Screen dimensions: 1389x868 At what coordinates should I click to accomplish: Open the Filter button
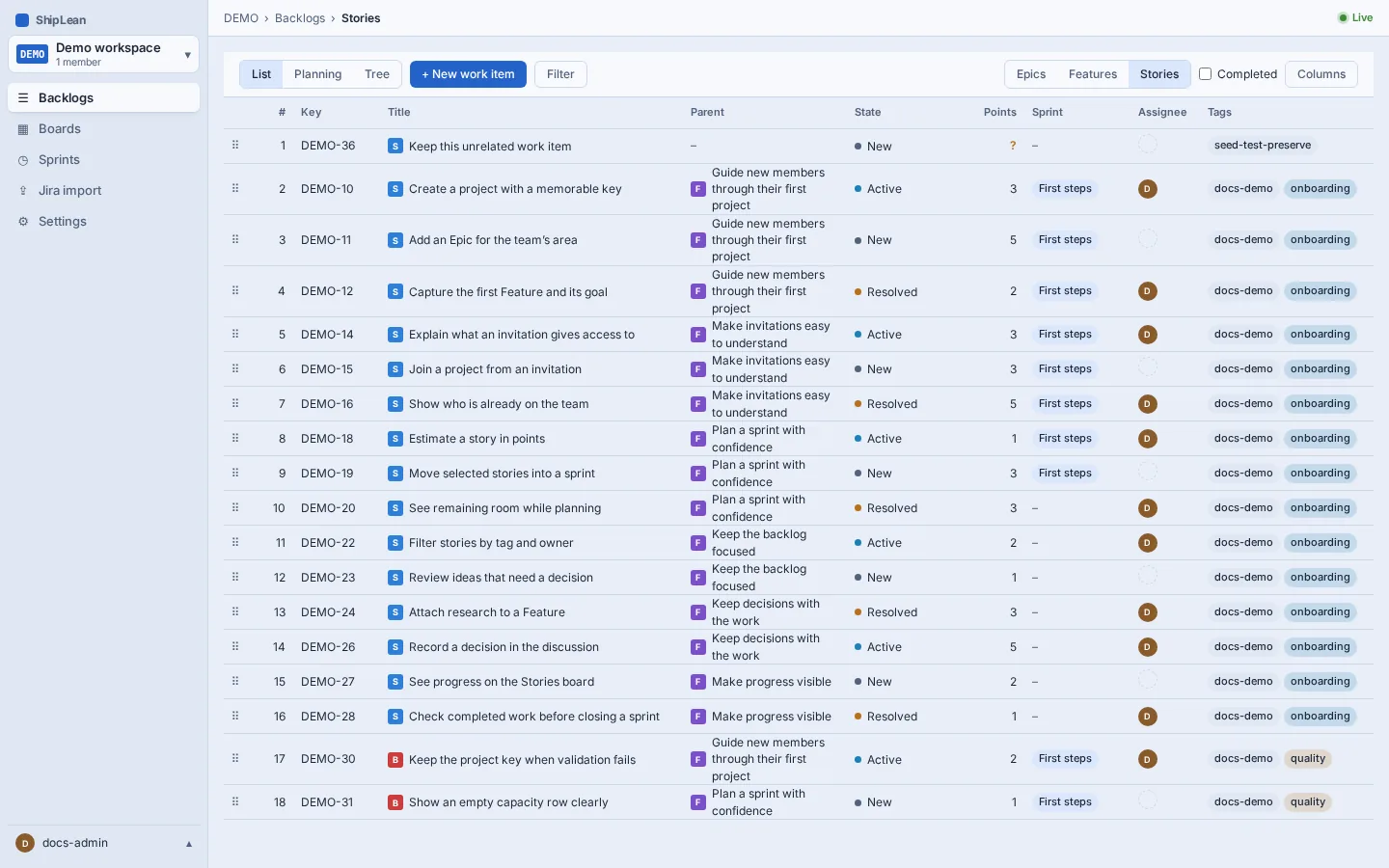pos(560,74)
